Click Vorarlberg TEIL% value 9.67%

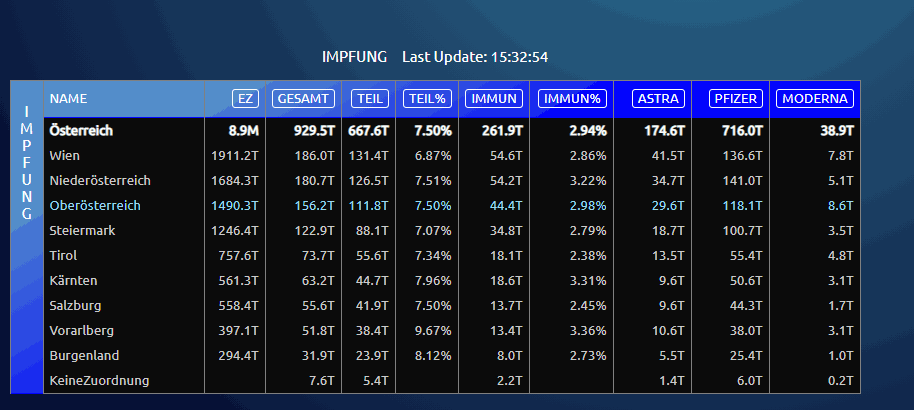pyautogui.click(x=433, y=331)
